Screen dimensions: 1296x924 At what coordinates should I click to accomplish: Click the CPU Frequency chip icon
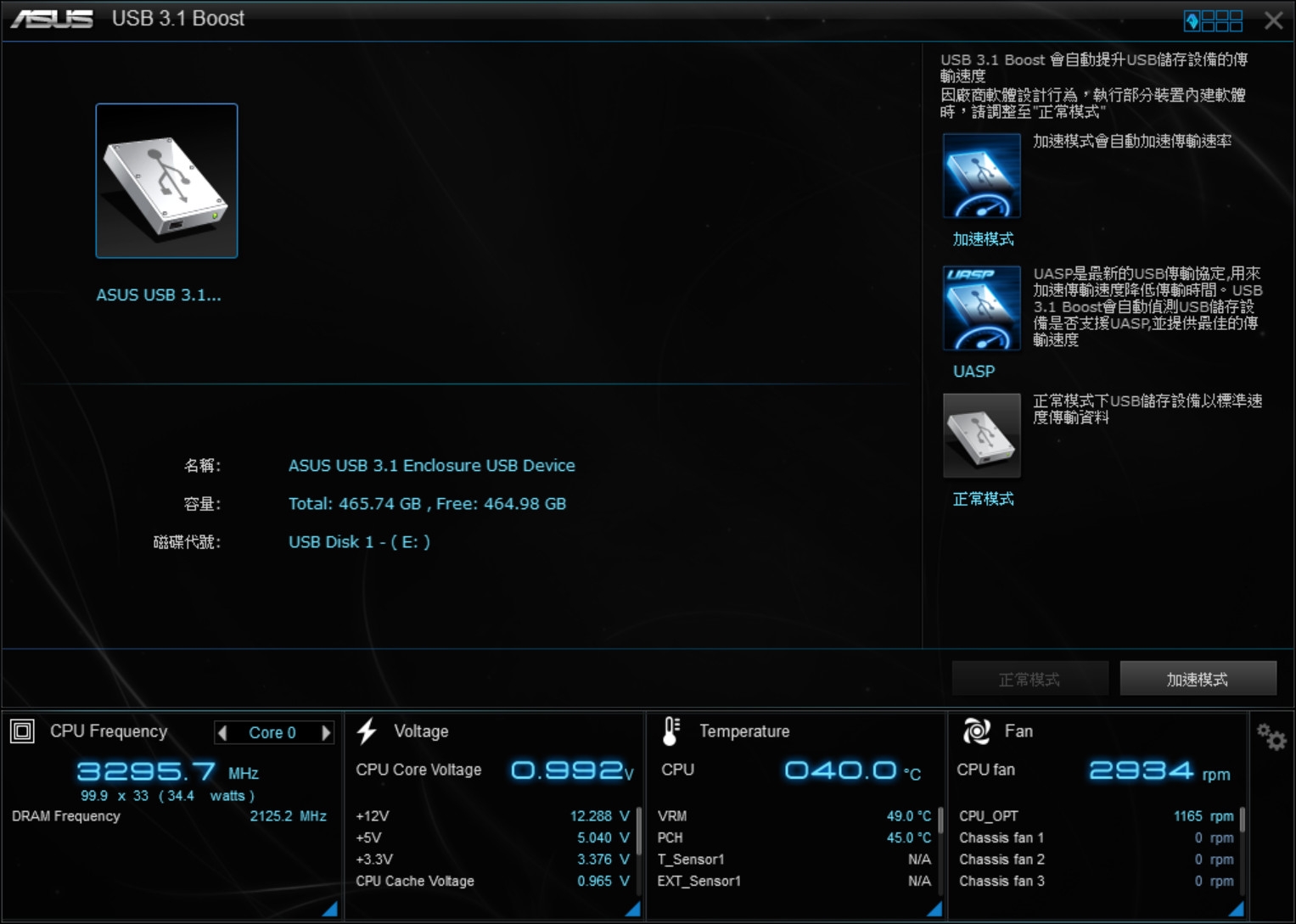pyautogui.click(x=22, y=731)
